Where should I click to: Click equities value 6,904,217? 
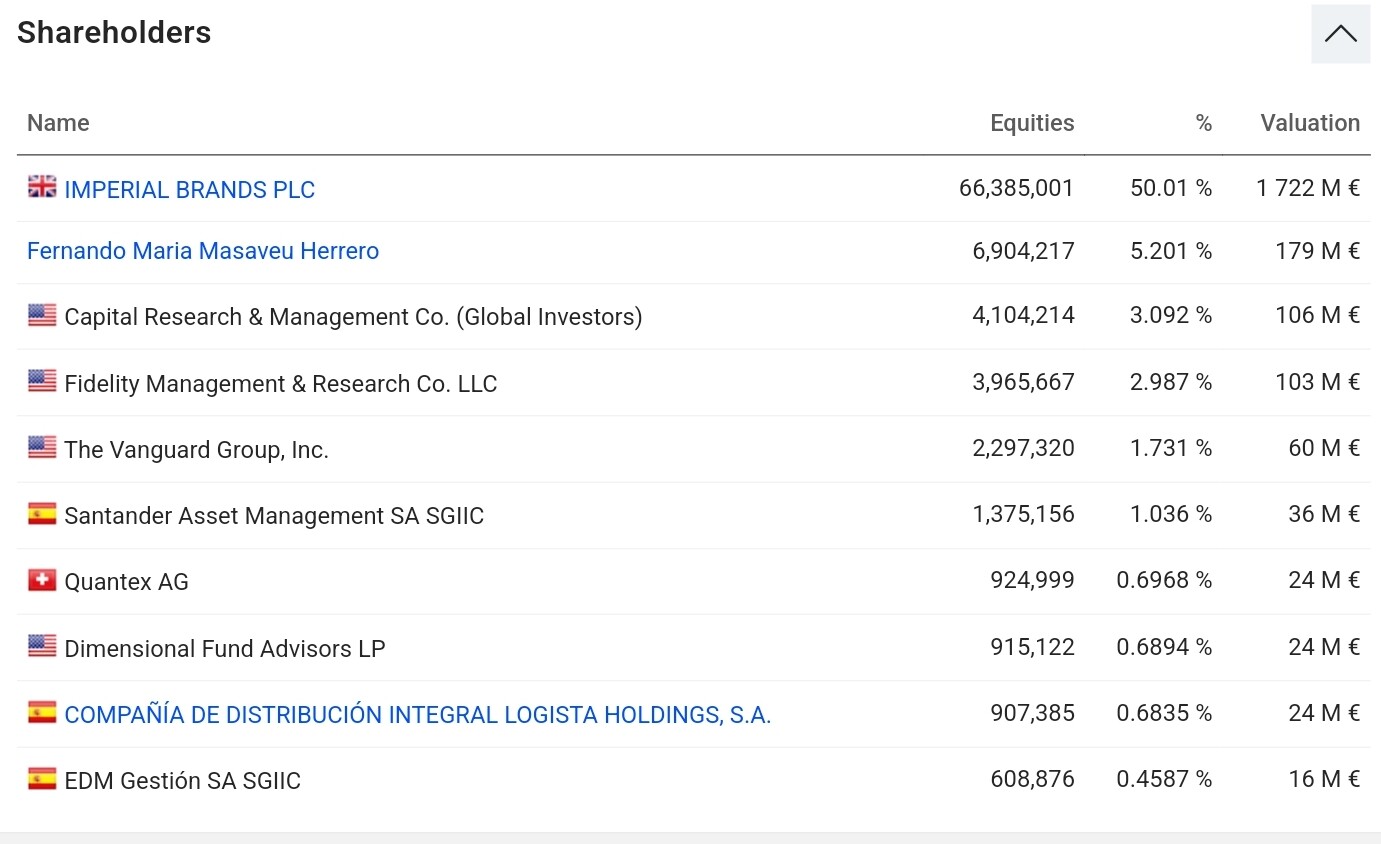click(x=1023, y=251)
